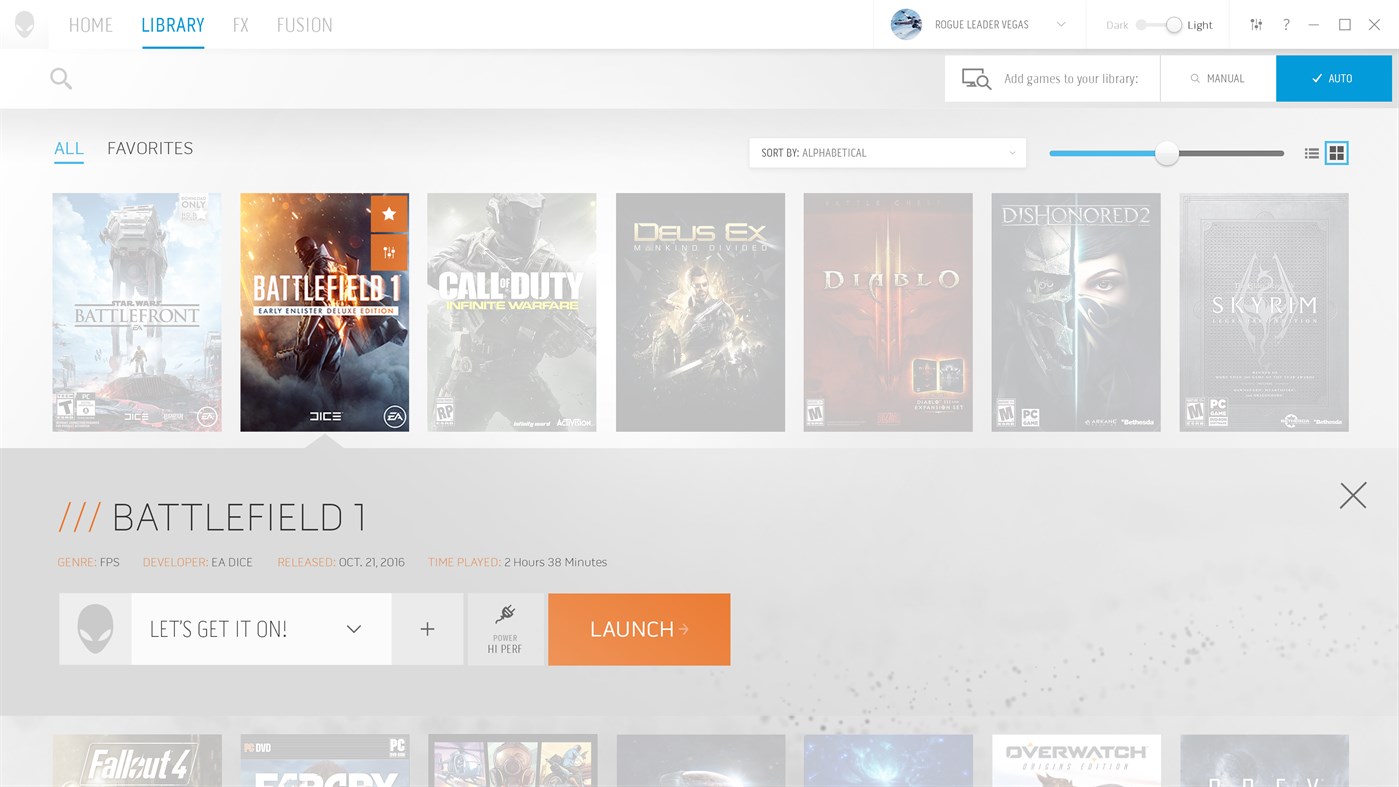Screen dimensions: 1399x787
Task: Open the Rogue Leader Vegas user dropdown
Action: (x=1061, y=25)
